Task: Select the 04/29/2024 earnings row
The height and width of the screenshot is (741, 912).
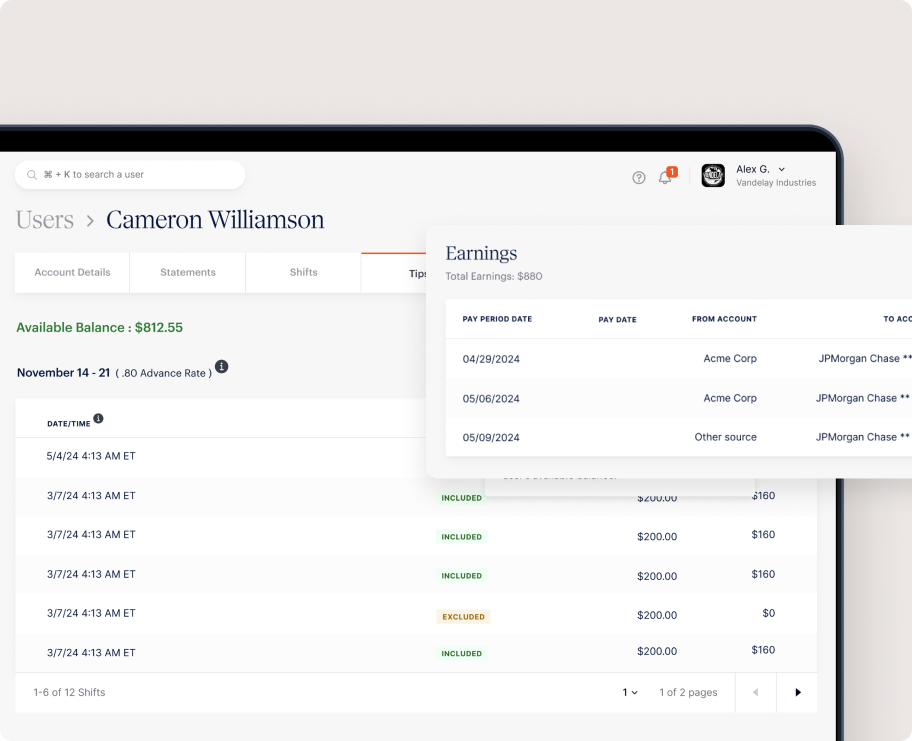Action: click(679, 359)
